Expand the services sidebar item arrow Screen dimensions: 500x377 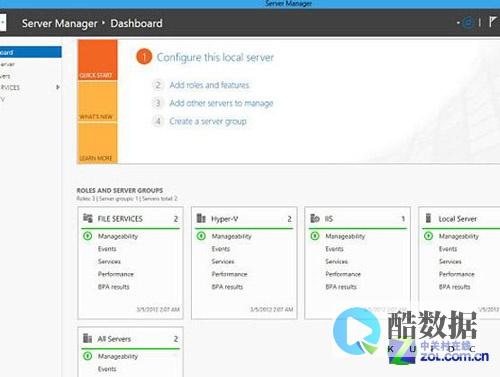pyautogui.click(x=58, y=87)
